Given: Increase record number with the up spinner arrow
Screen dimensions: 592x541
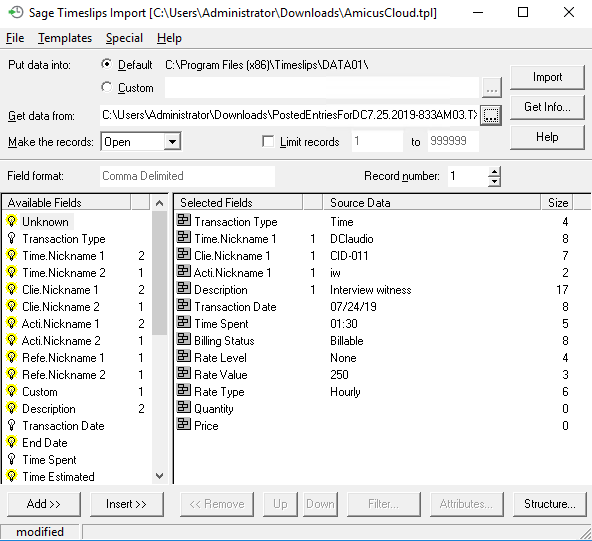Looking at the screenshot, I should point(494,172).
